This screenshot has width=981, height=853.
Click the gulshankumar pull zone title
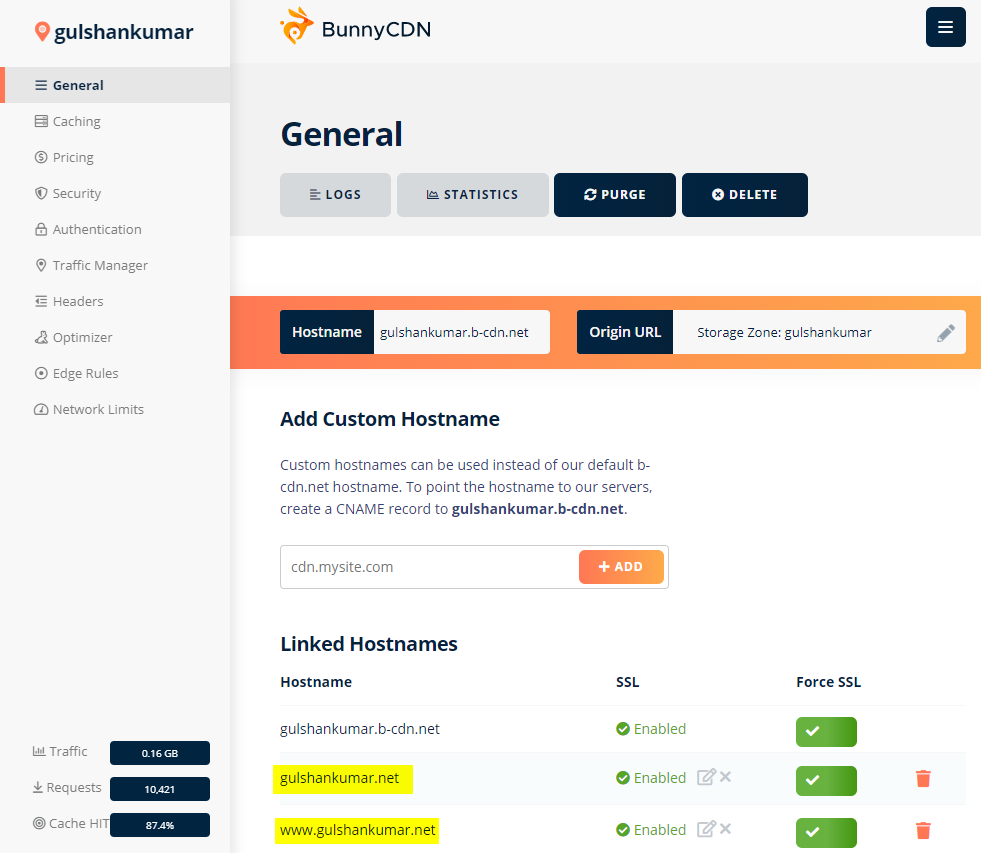(123, 32)
